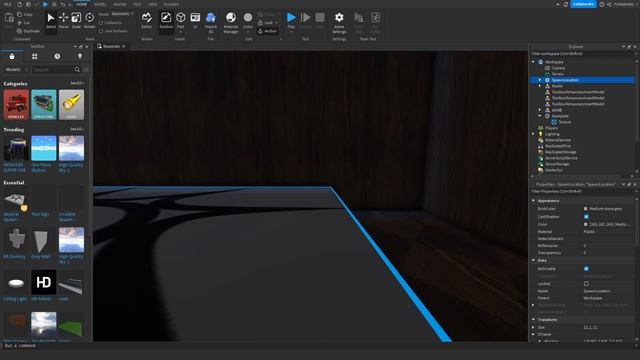Image resolution: width=640 pixels, height=360 pixels.
Task: Switch to the AVATAR ribbon tab
Action: click(120, 4)
